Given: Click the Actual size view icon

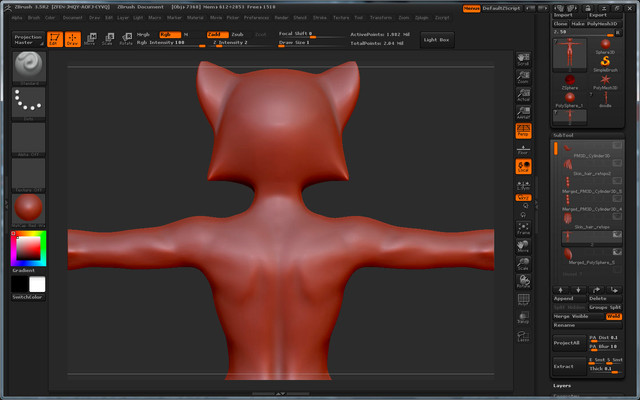Looking at the screenshot, I should [523, 97].
